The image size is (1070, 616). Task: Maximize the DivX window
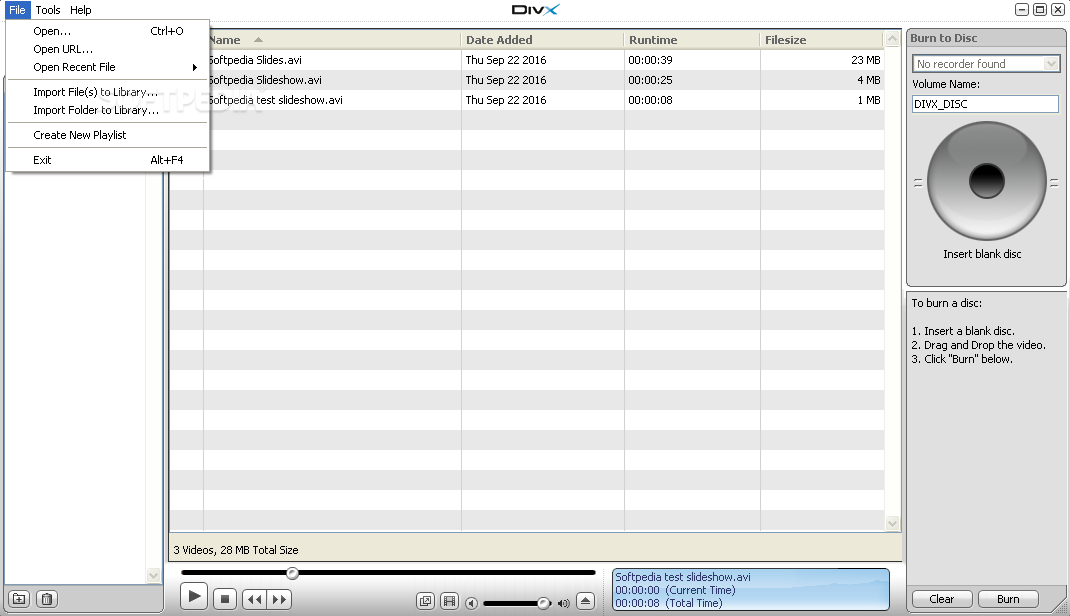click(x=1039, y=10)
